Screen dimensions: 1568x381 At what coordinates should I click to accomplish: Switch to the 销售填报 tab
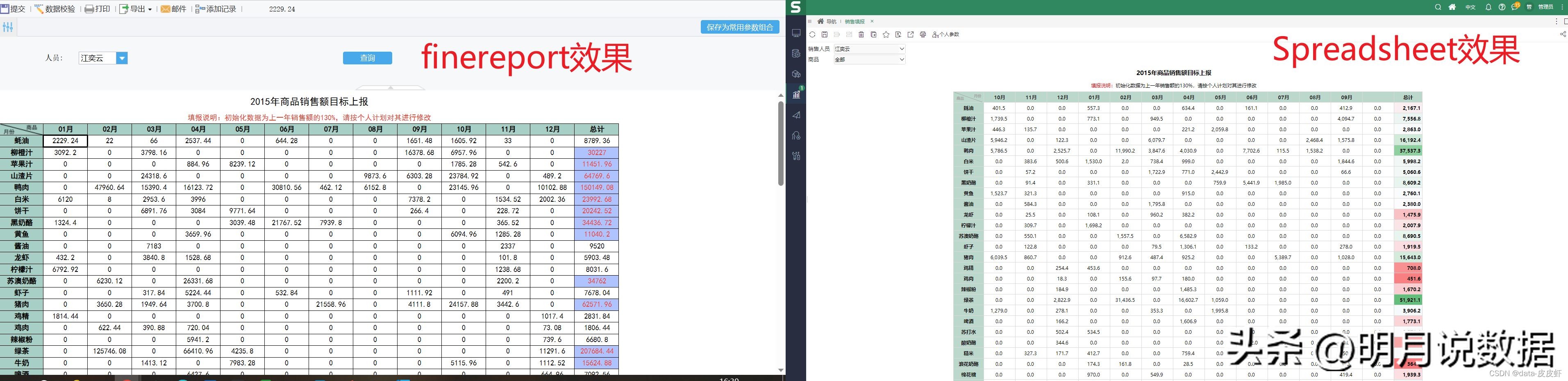(854, 21)
